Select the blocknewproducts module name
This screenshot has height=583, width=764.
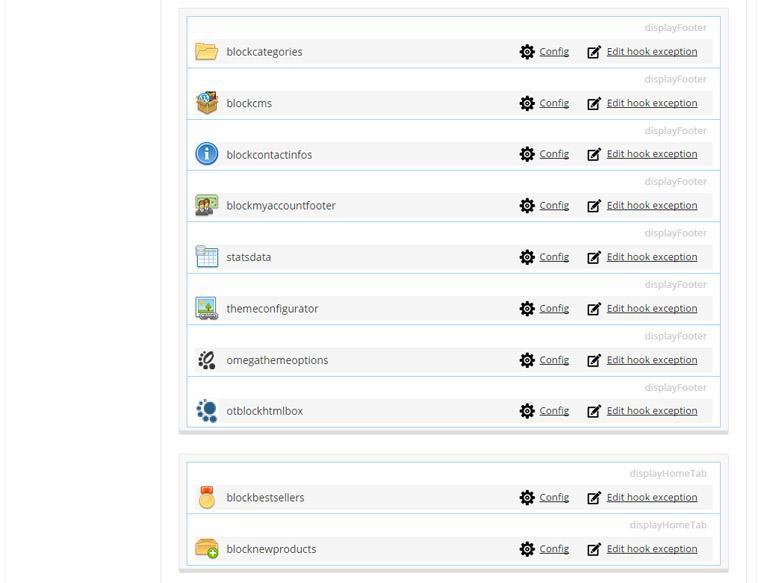271,549
